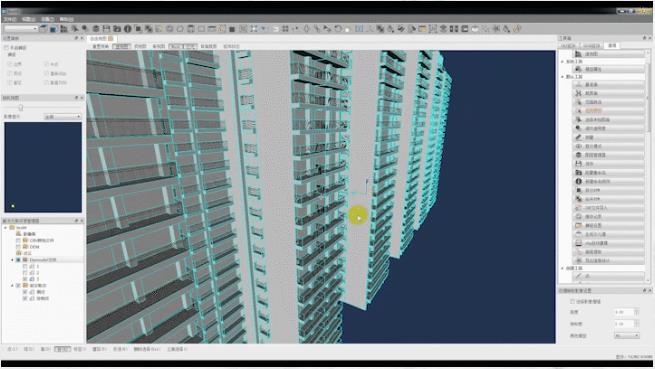
Task: Click the yellow play button in the 3D viewport
Action: coord(358,216)
